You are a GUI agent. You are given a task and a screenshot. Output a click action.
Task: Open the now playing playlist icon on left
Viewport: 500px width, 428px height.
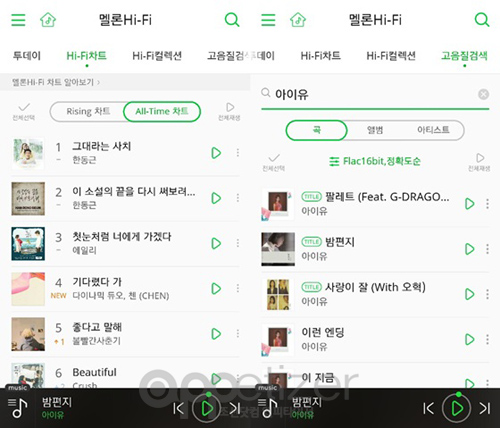tap(17, 407)
